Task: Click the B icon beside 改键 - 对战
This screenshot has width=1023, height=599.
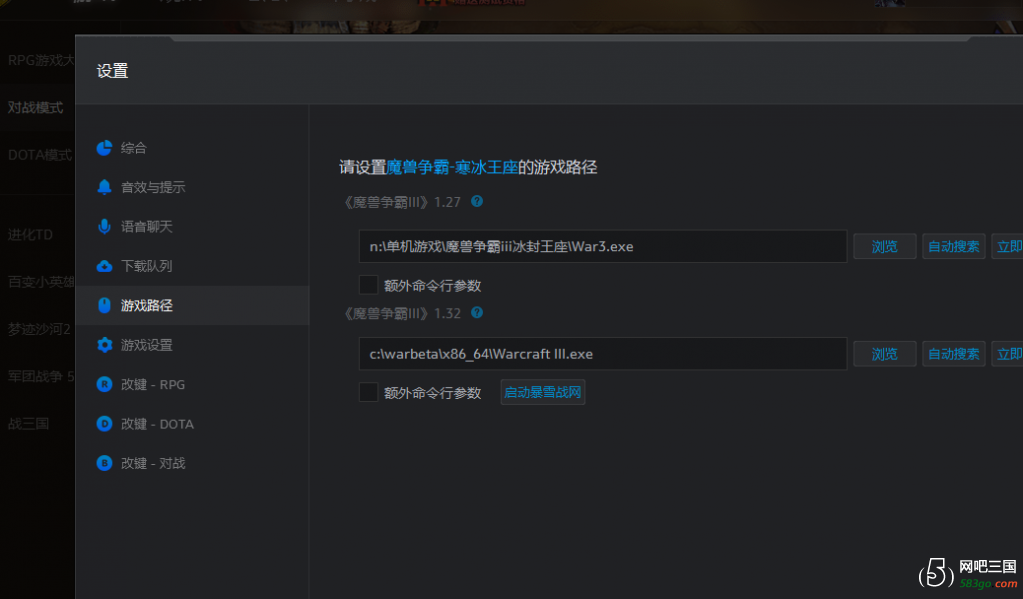Action: (104, 463)
